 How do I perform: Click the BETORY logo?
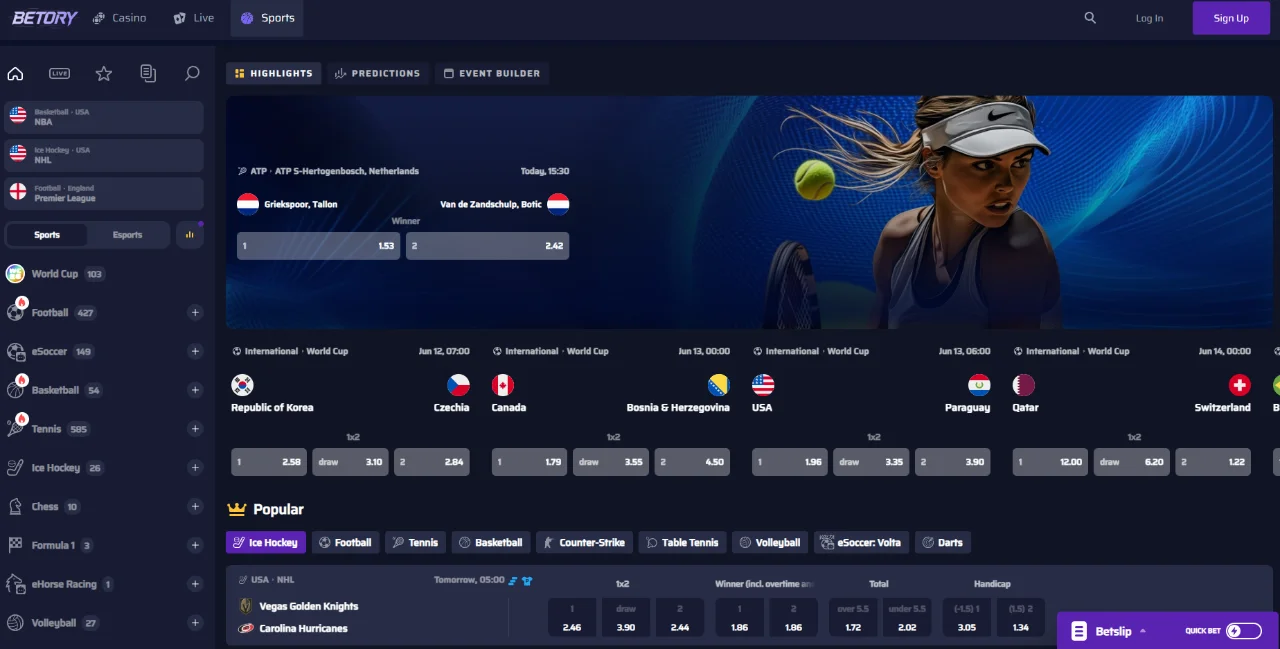(x=45, y=18)
